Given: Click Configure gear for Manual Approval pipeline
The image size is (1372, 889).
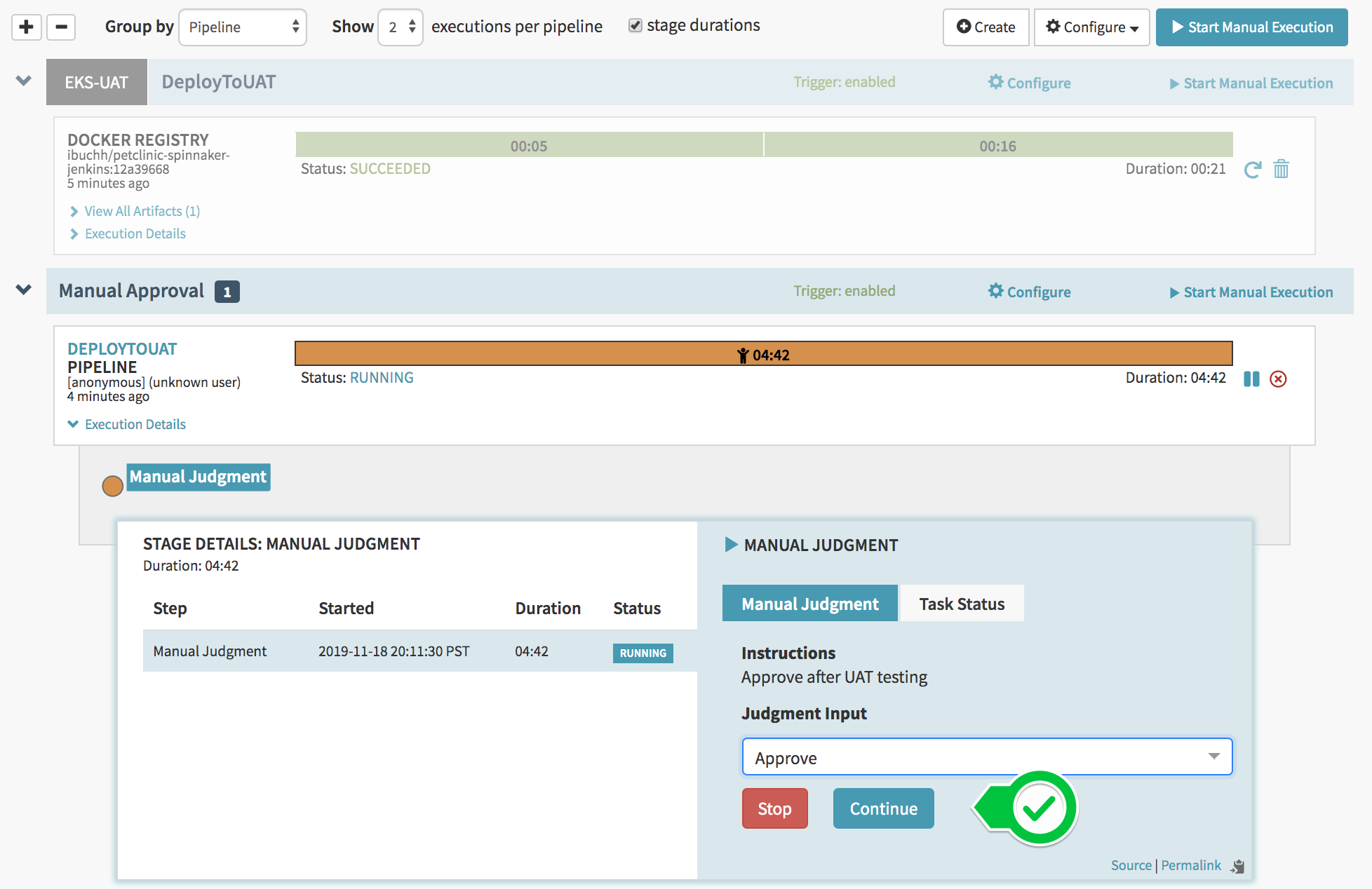Looking at the screenshot, I should click(1029, 292).
